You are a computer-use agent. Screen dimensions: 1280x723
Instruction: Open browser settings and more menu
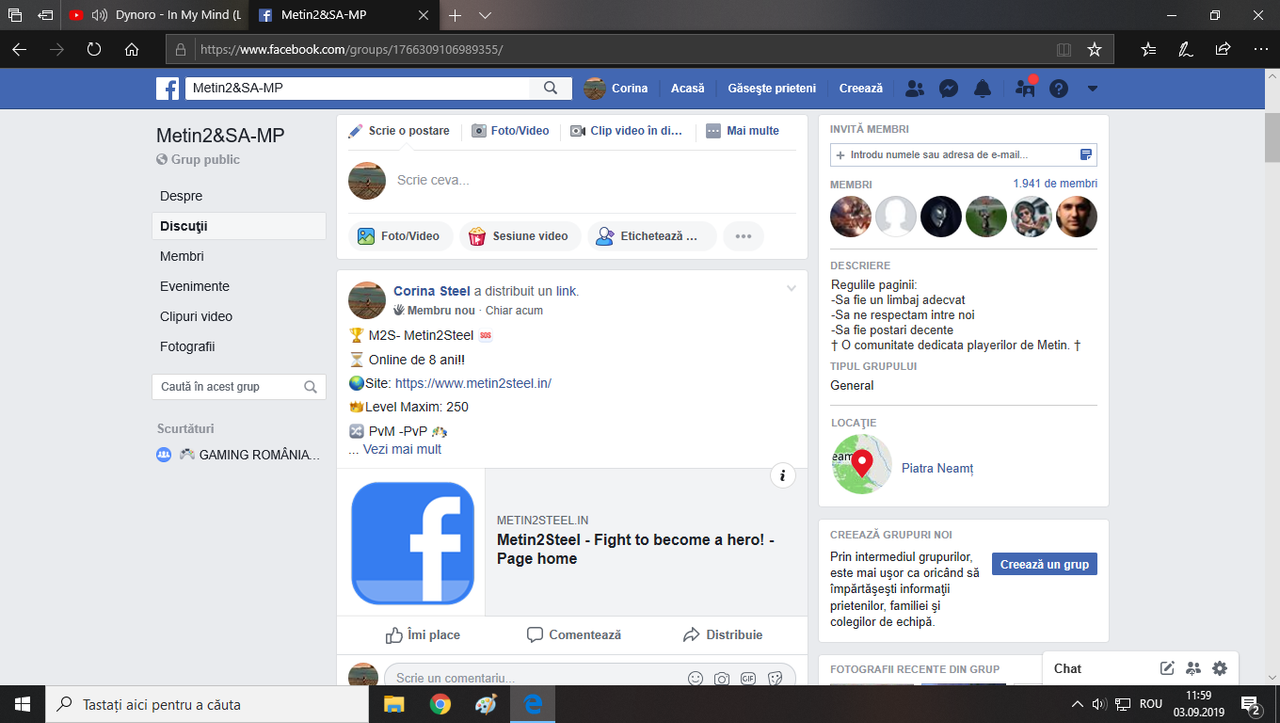pos(1259,49)
